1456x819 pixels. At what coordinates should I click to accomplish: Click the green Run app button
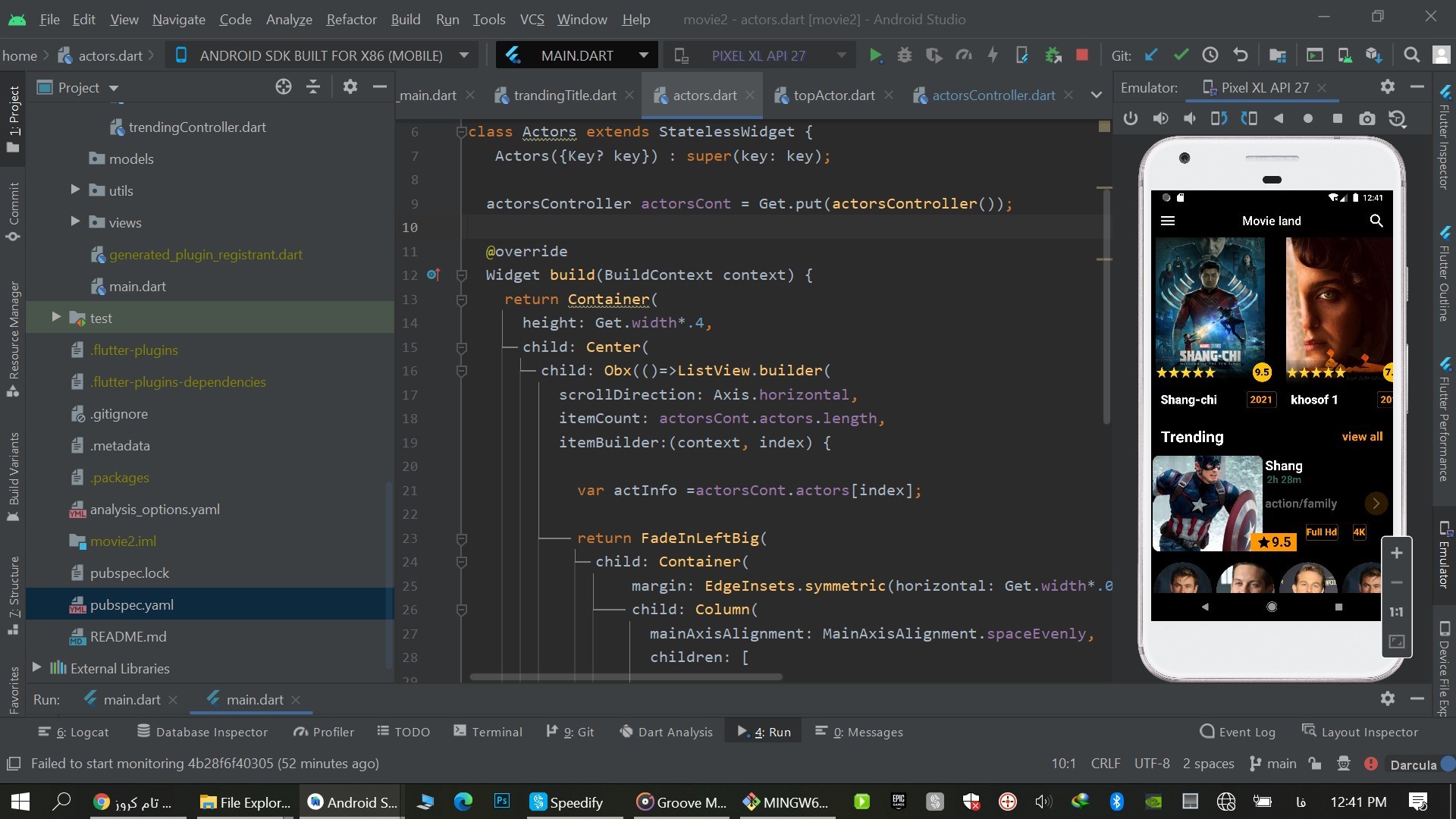coord(875,55)
